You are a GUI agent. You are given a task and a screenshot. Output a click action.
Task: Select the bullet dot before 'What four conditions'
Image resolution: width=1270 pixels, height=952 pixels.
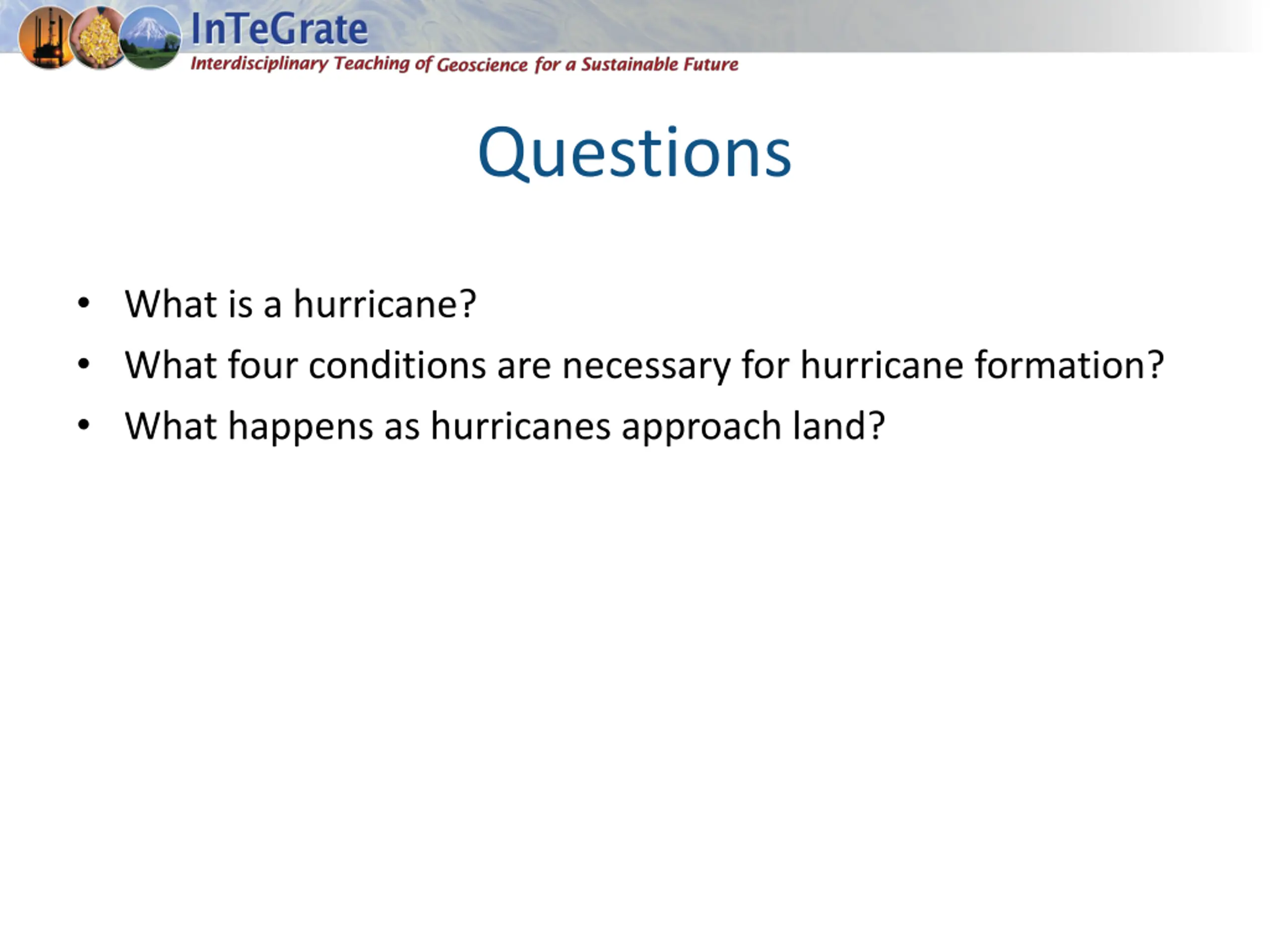(84, 364)
